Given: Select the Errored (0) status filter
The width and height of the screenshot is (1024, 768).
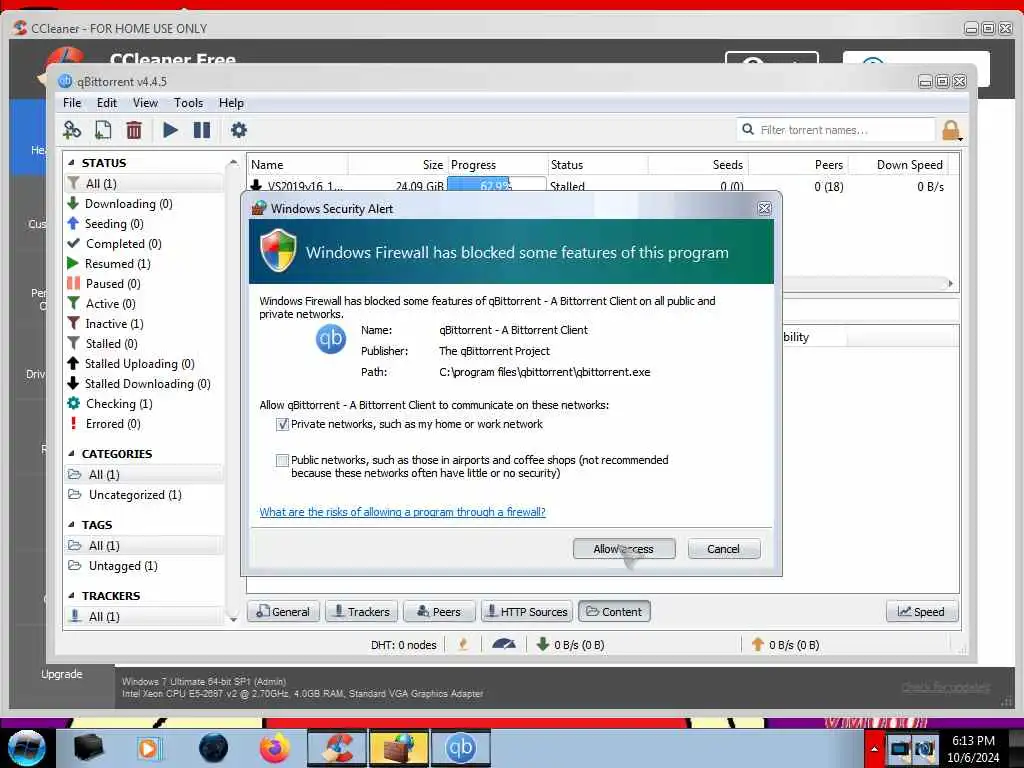Looking at the screenshot, I should pyautogui.click(x=113, y=424).
